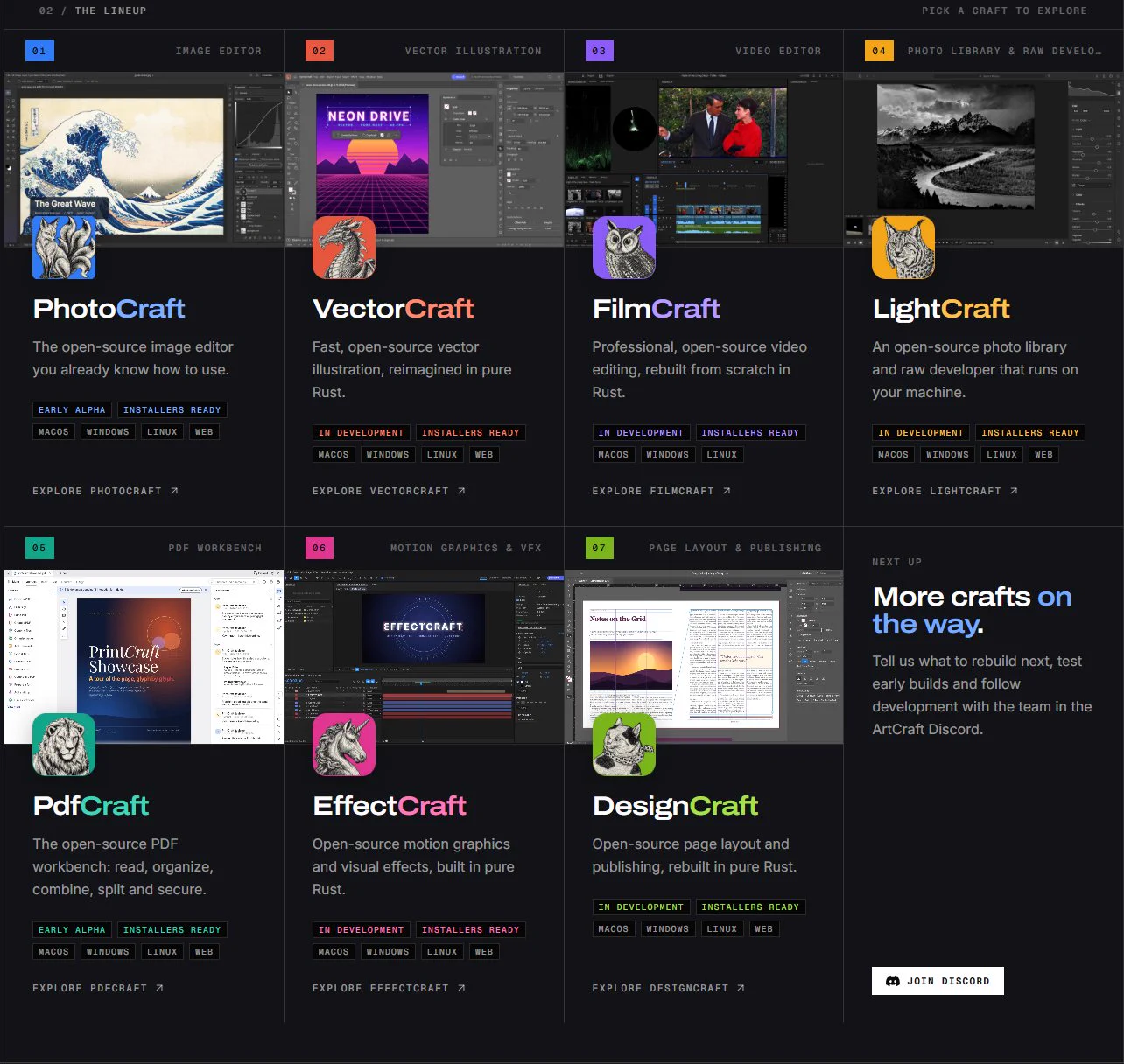Viewport: 1124px width, 1064px height.
Task: Click the DesignCraft cat app icon
Action: click(624, 745)
